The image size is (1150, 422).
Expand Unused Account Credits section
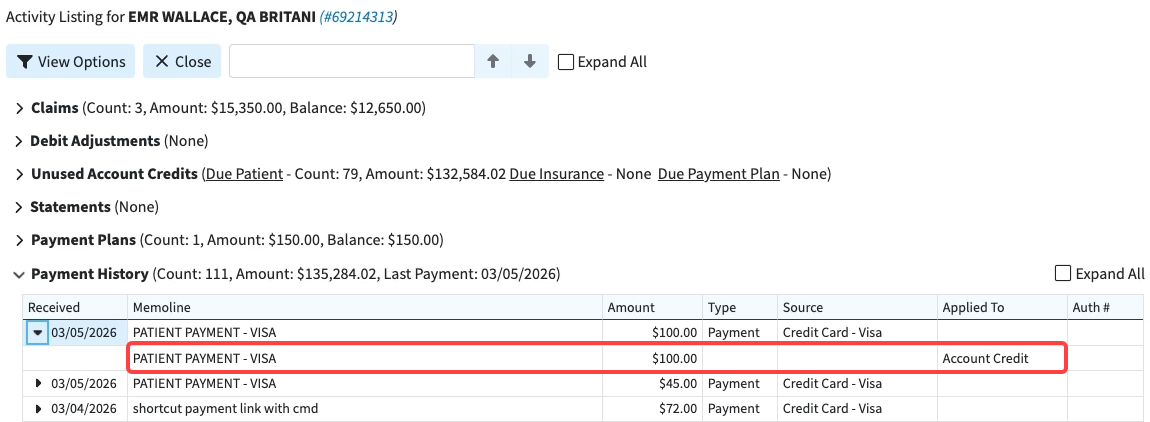point(20,174)
